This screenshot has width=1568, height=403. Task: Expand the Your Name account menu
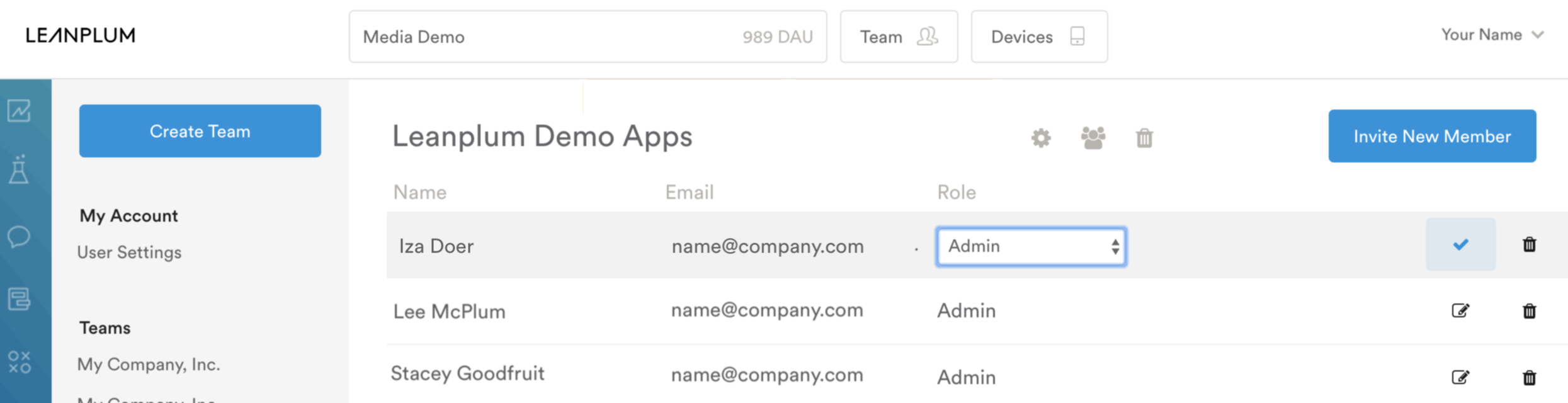pyautogui.click(x=1492, y=35)
